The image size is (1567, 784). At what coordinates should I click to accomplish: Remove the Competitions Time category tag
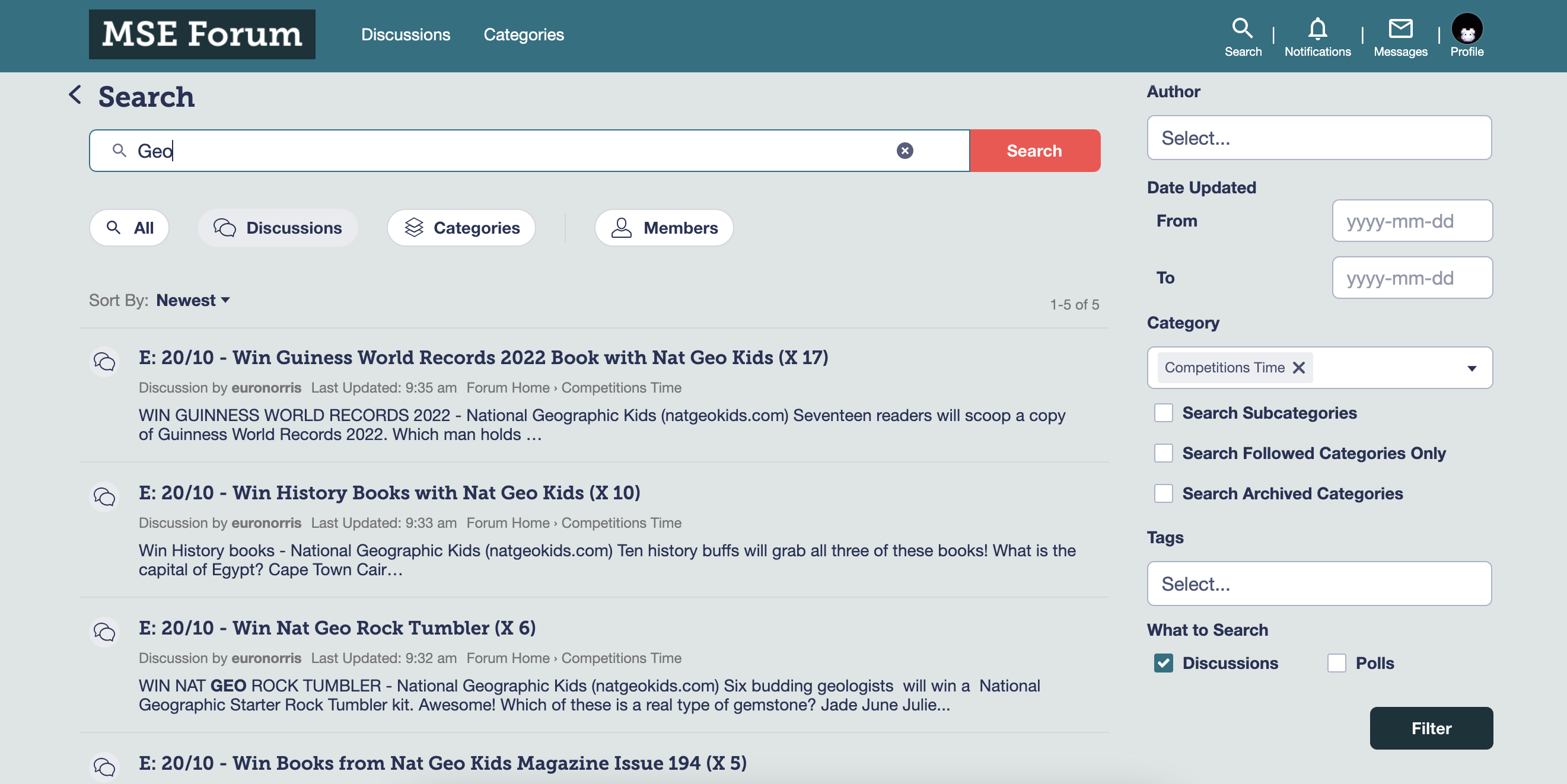[1298, 367]
